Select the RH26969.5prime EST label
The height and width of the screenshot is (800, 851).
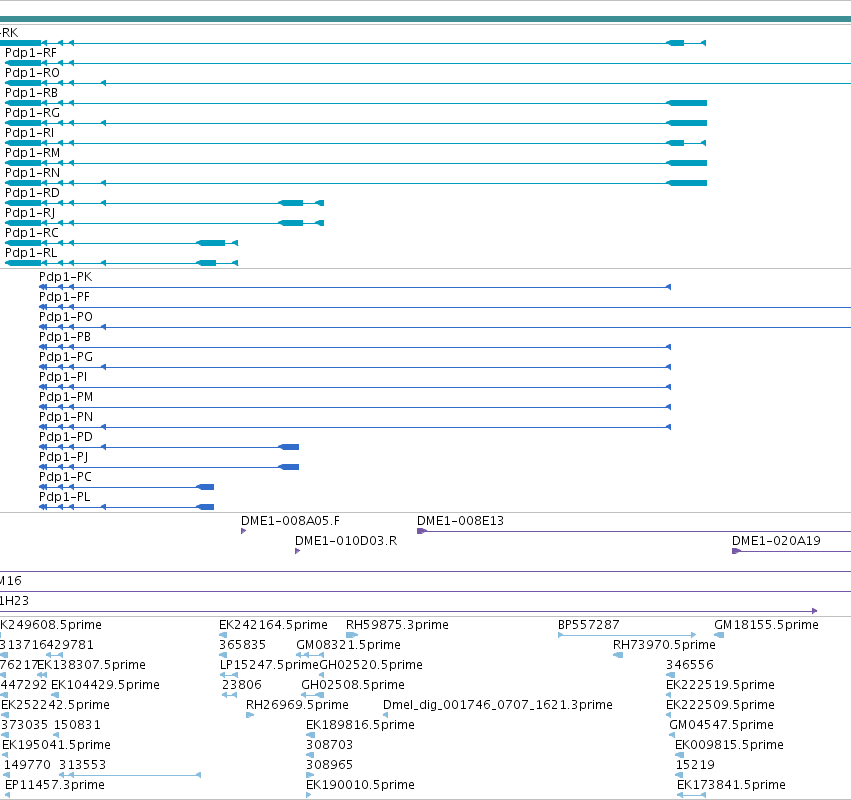tap(297, 706)
